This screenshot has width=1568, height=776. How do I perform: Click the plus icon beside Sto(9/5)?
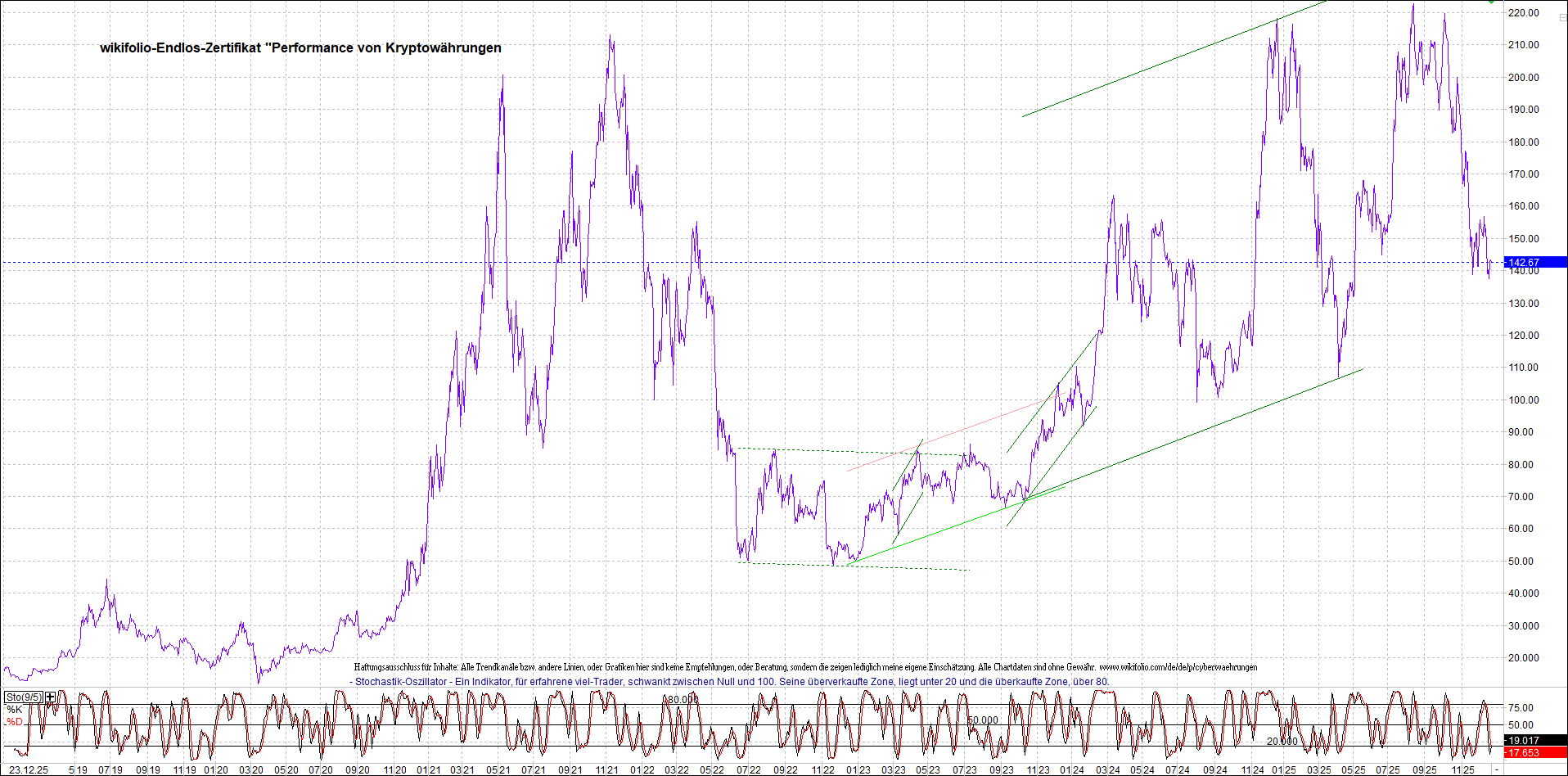[x=51, y=697]
